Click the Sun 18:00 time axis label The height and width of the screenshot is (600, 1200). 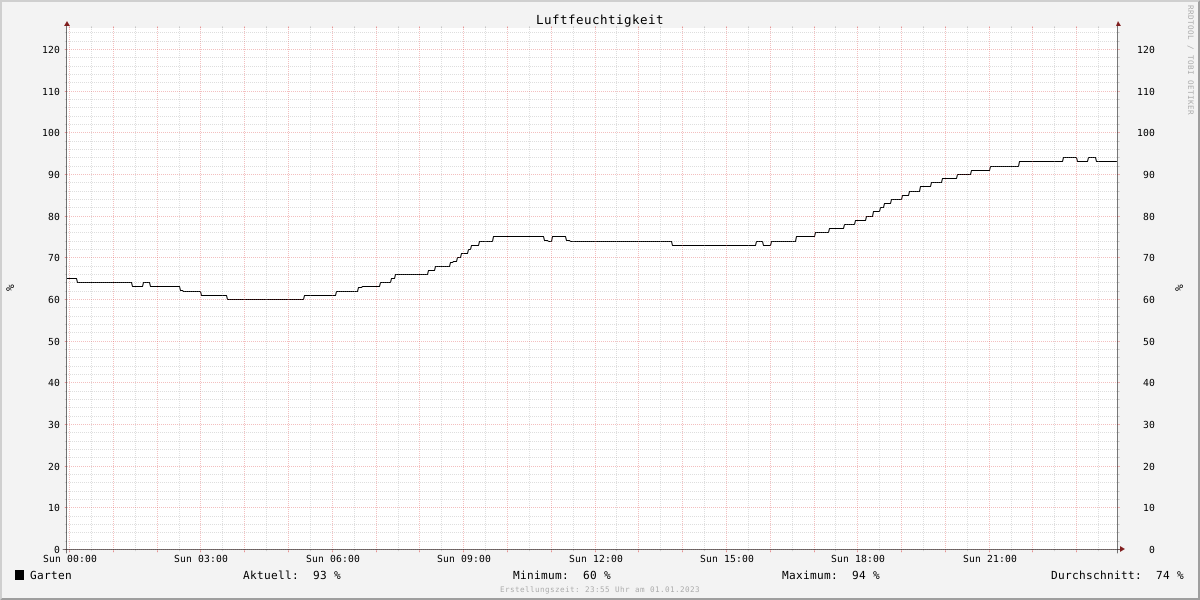pyautogui.click(x=858, y=559)
